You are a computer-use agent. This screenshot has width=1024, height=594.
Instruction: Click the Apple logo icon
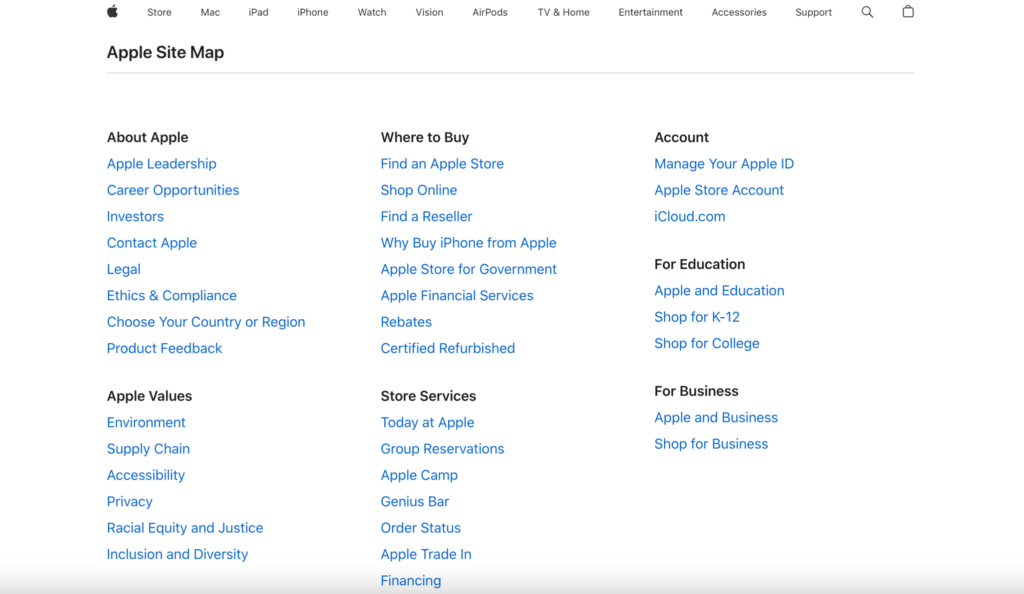112,11
